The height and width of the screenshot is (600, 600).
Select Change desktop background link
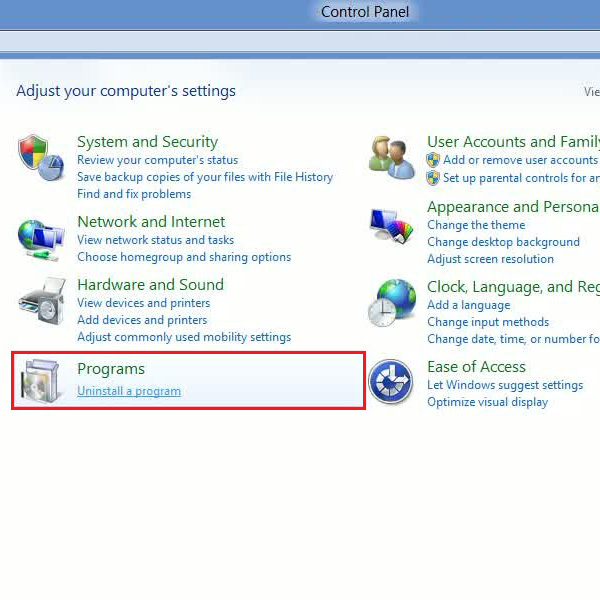(503, 242)
